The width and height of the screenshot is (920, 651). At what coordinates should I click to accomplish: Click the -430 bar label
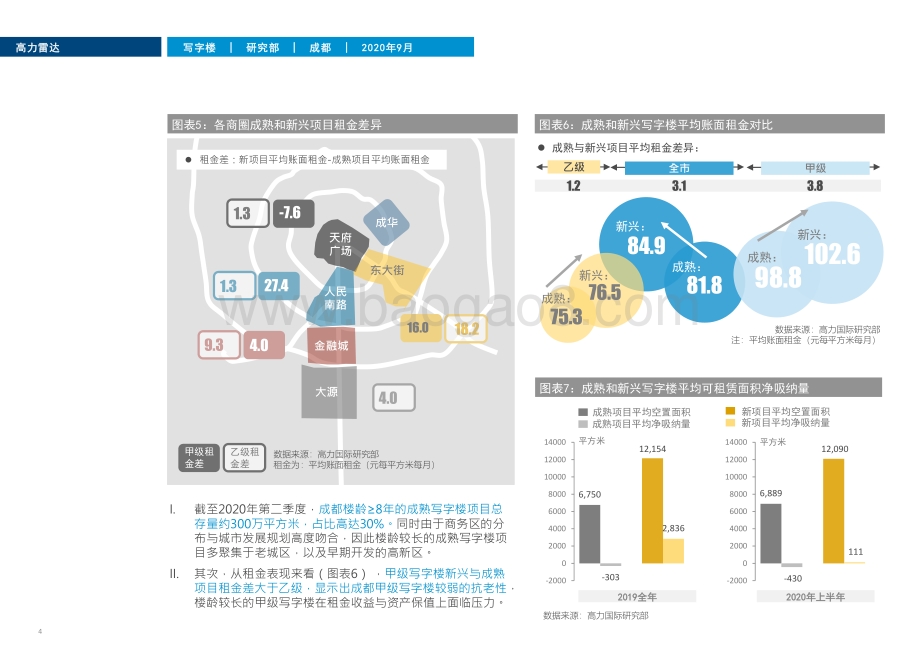pyautogui.click(x=793, y=578)
